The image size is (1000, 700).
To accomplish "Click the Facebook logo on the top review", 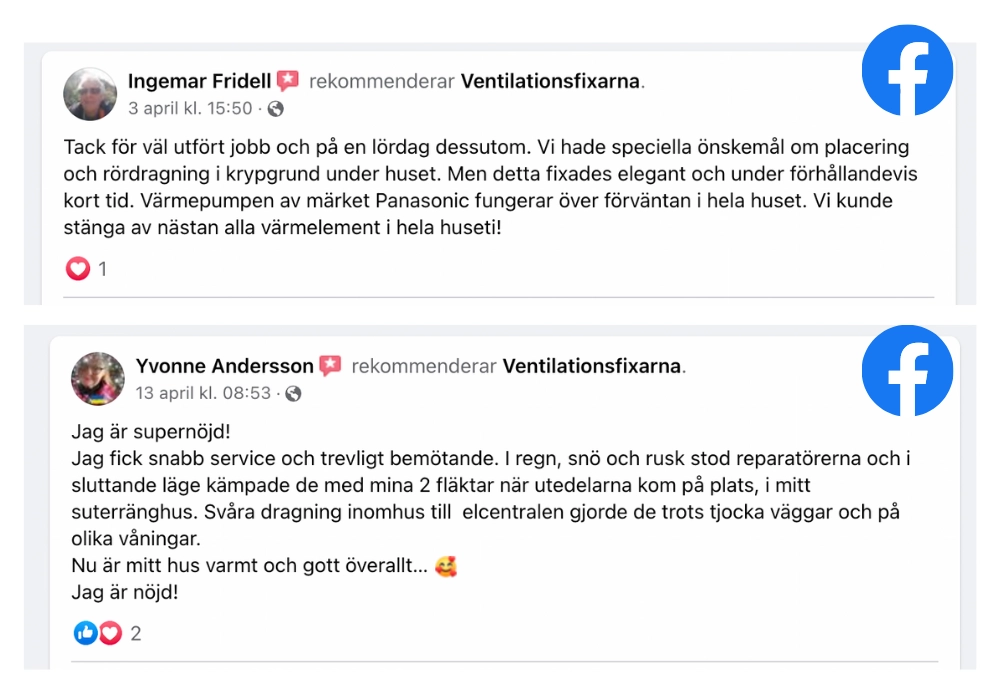I will tap(907, 70).
